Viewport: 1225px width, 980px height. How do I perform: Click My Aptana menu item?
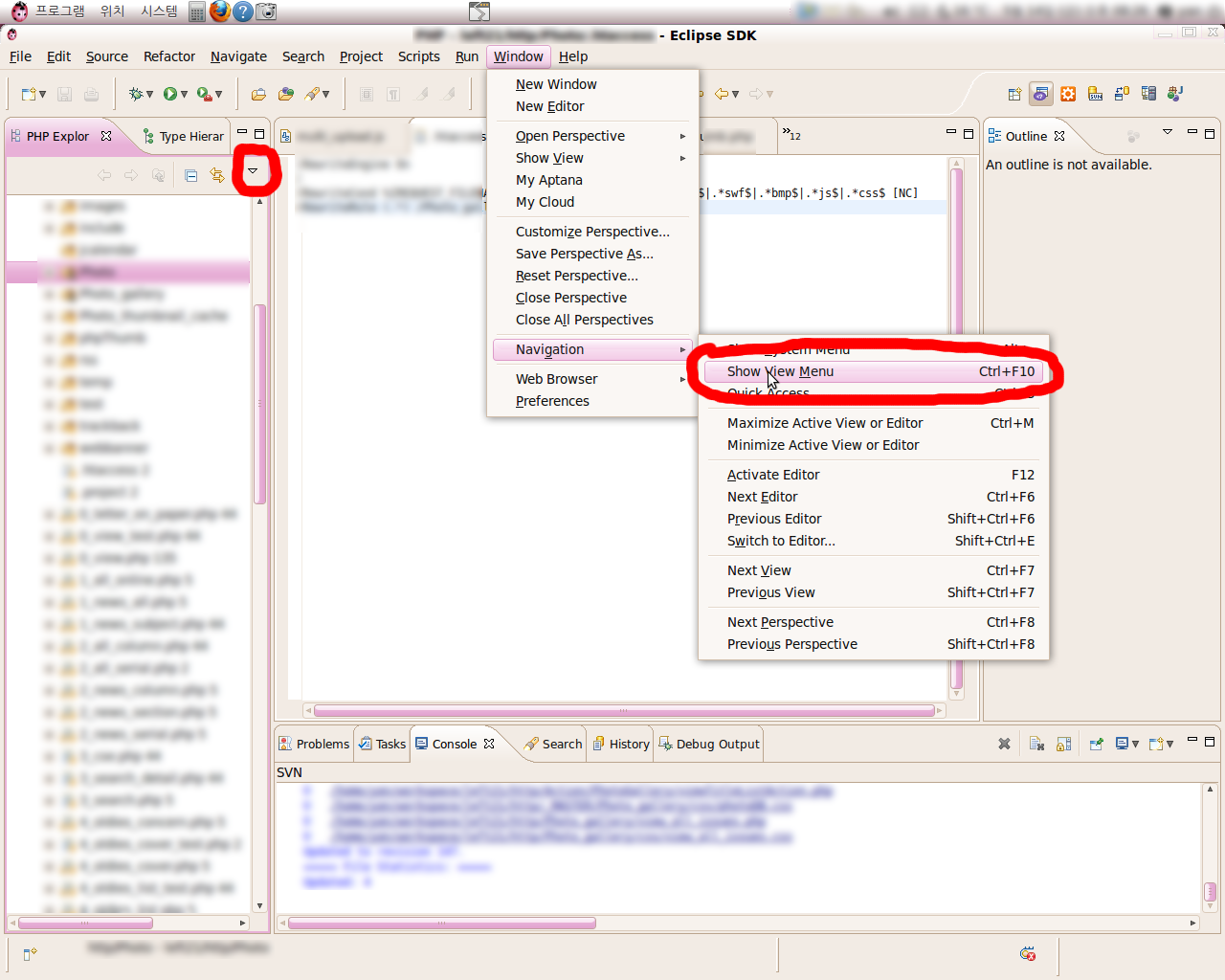tap(592, 180)
